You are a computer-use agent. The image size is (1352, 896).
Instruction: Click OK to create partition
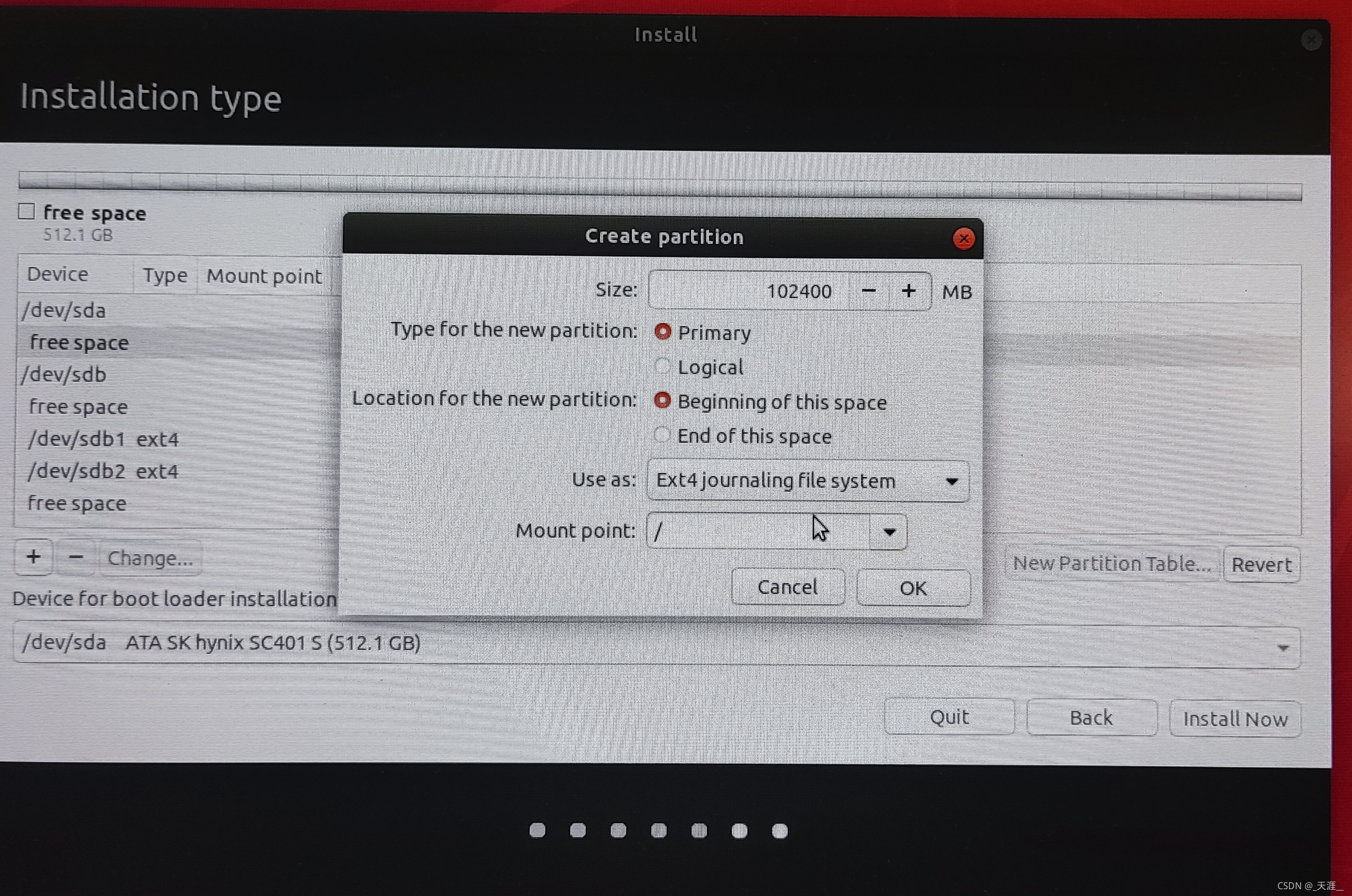point(913,588)
